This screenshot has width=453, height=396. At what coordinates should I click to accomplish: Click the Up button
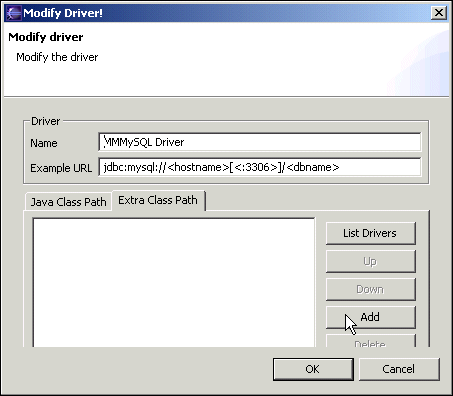tap(370, 261)
